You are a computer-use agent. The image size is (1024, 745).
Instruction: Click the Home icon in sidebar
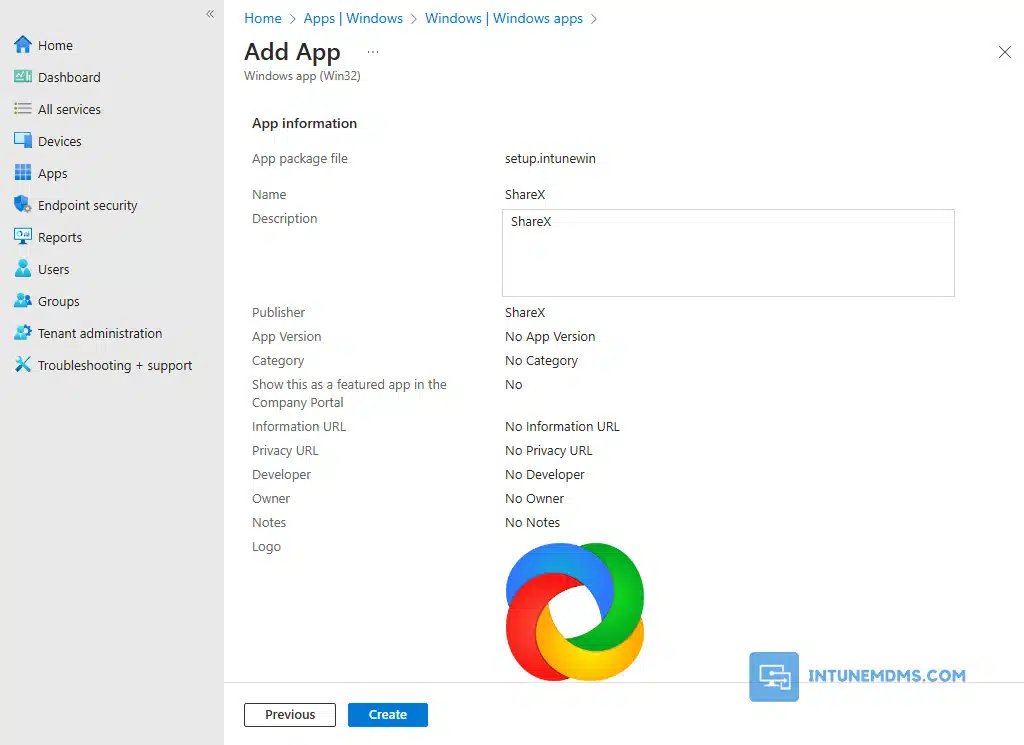click(22, 45)
